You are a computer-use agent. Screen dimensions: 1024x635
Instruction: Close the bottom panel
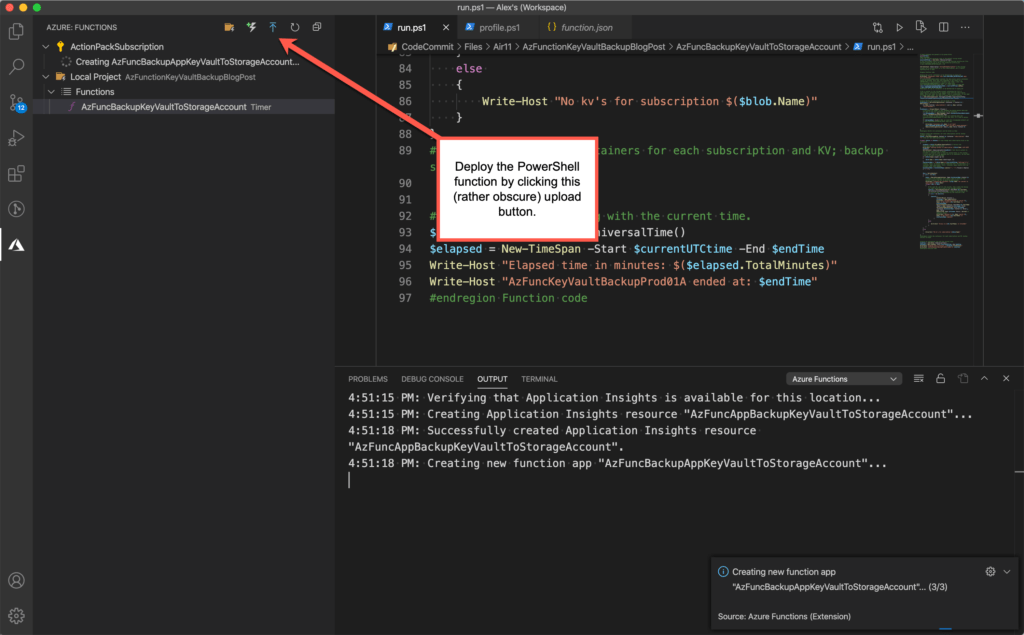(x=1006, y=379)
